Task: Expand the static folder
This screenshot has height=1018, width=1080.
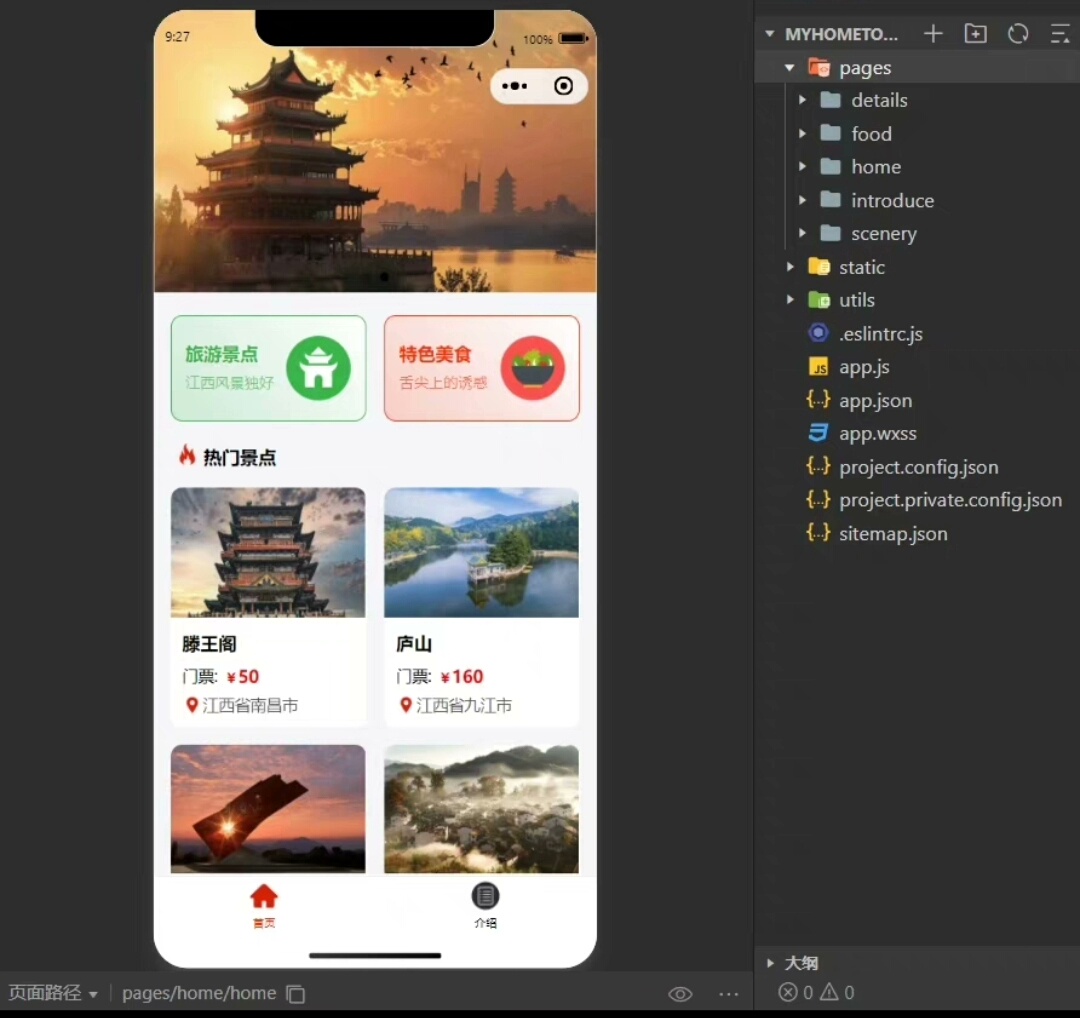Action: (x=790, y=267)
